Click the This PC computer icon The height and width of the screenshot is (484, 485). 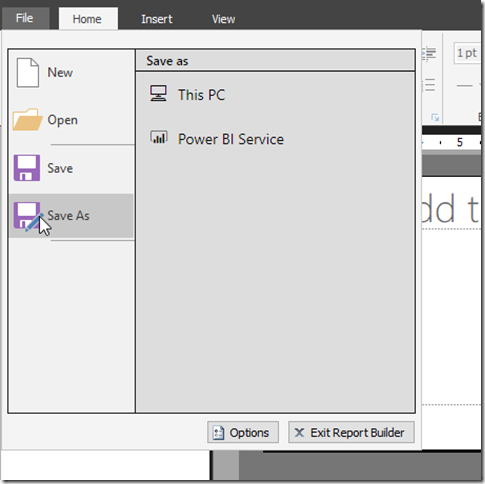158,94
